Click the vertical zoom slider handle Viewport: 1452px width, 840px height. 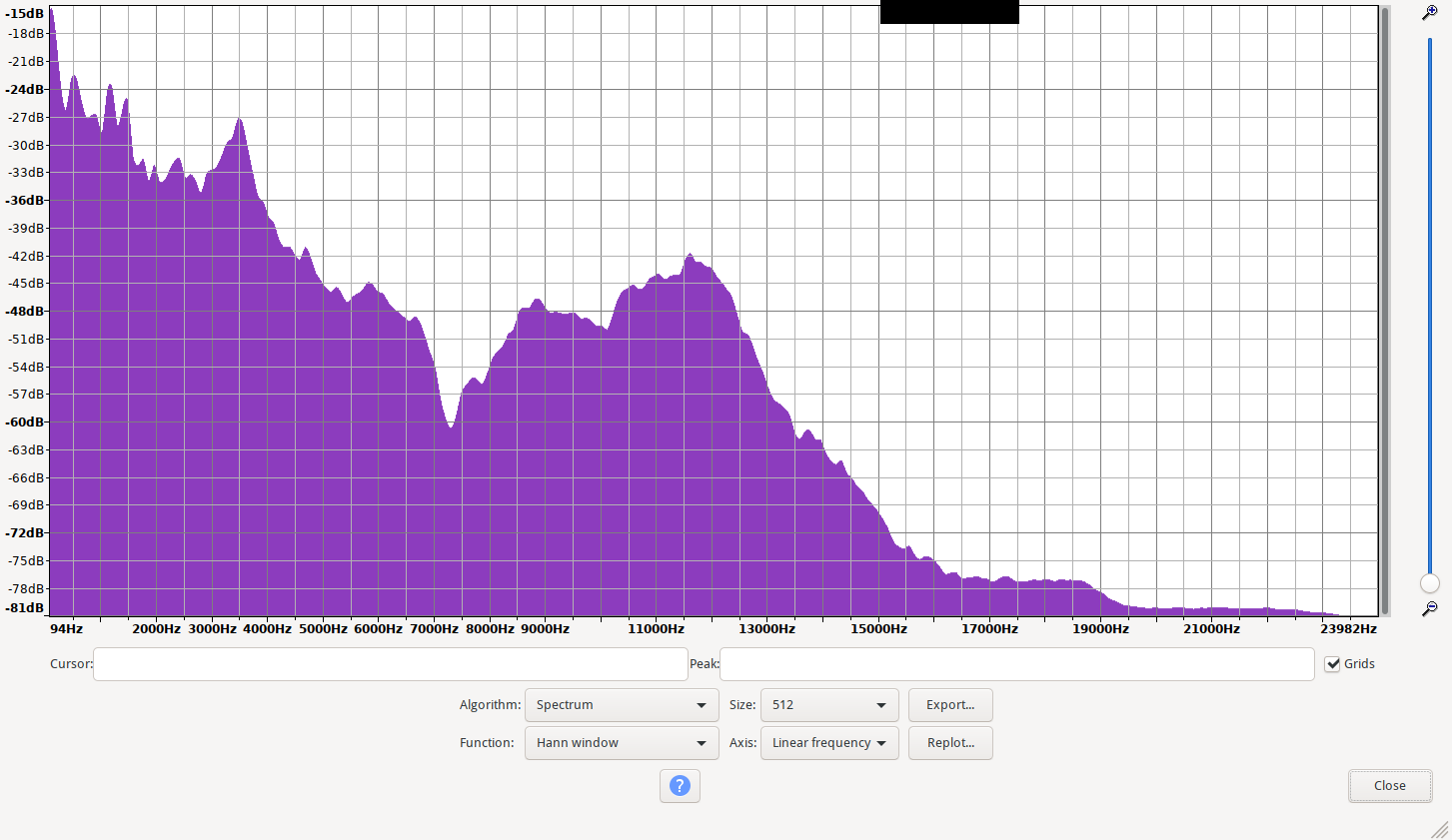point(1430,583)
